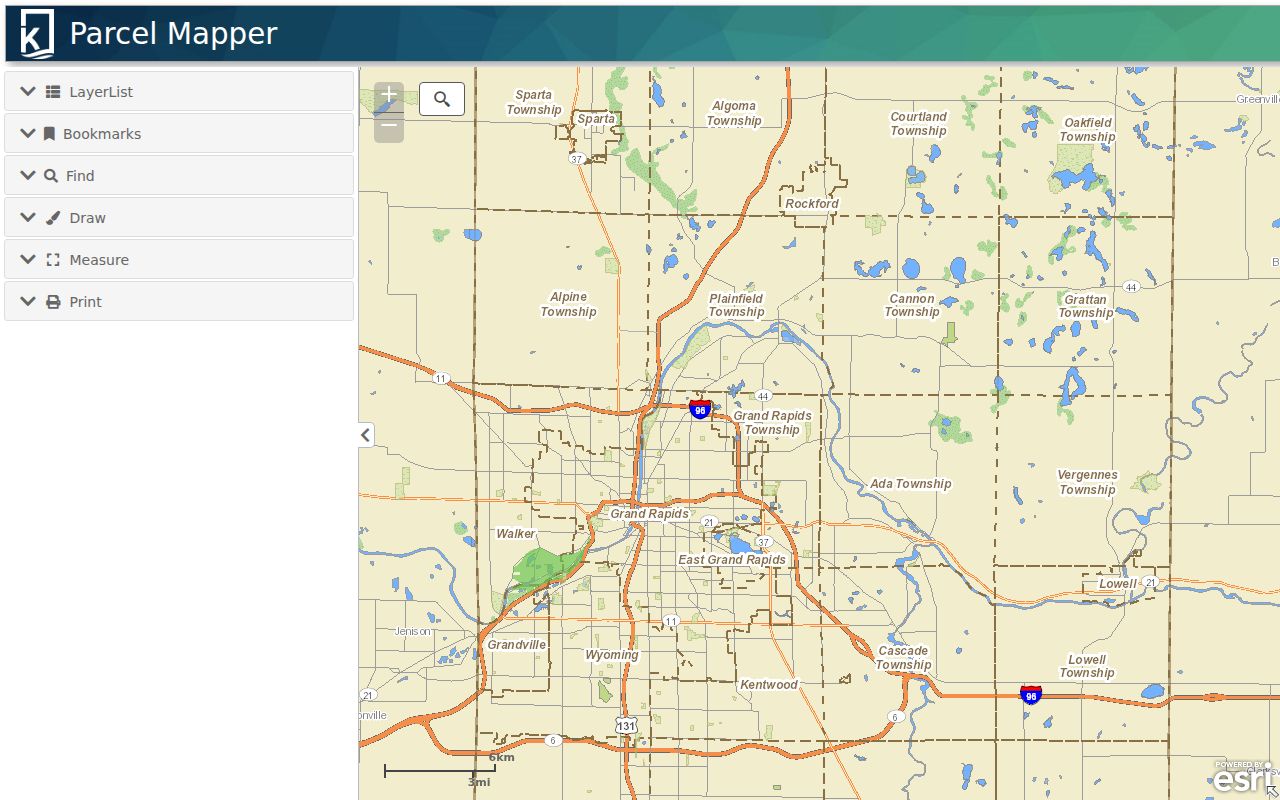This screenshot has width=1280, height=800.
Task: Expand the Print panel chevron
Action: pos(28,302)
